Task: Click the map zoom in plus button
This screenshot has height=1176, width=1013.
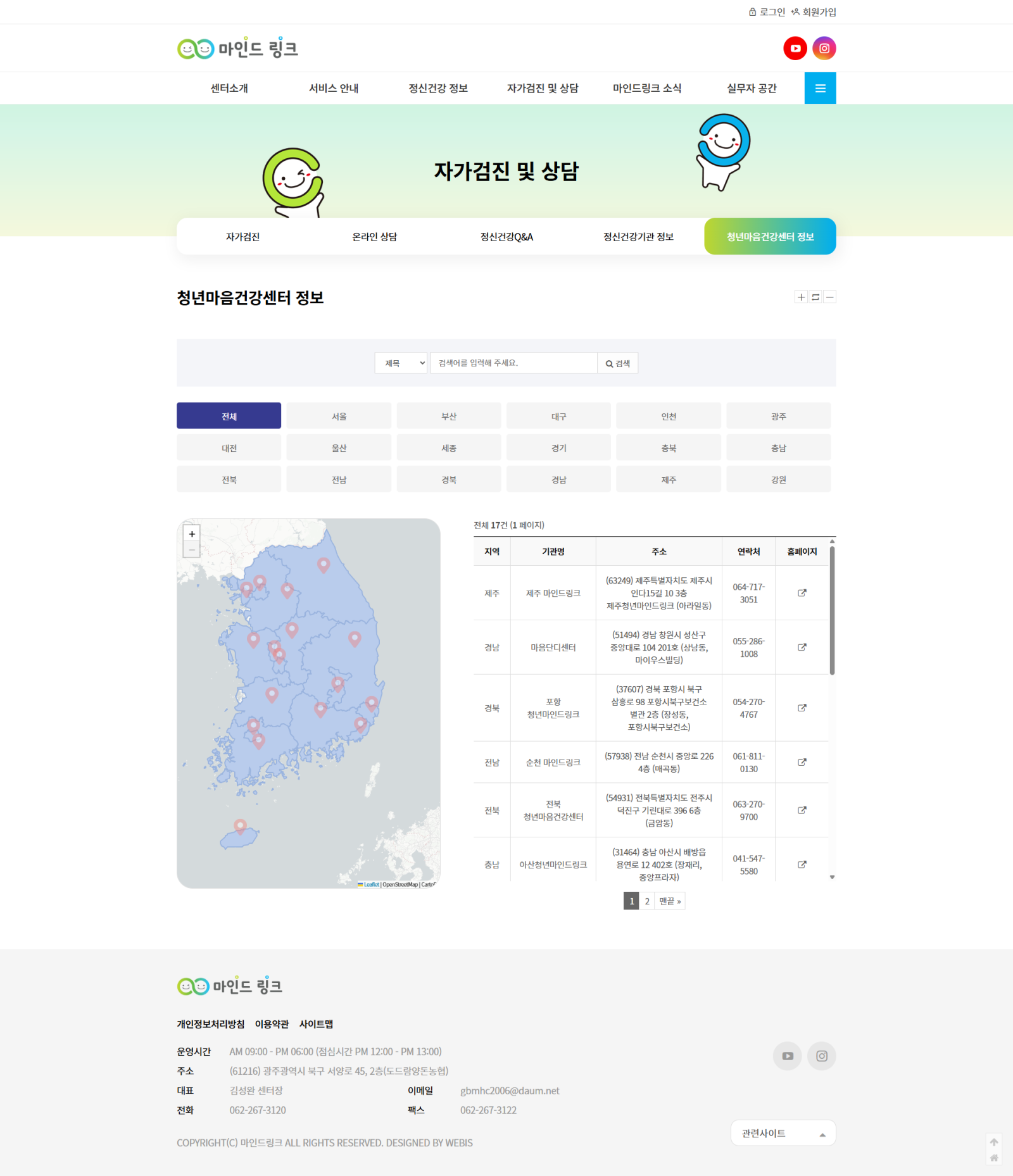Action: [x=192, y=534]
